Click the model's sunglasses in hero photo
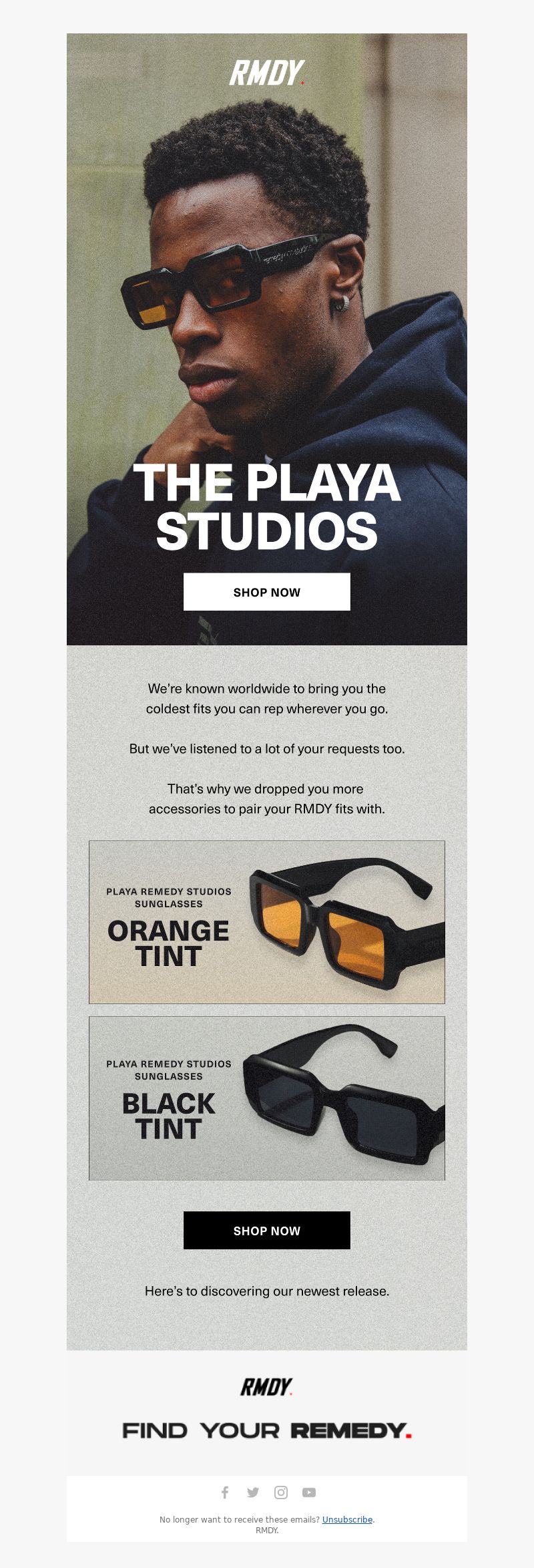534x1568 pixels. (x=220, y=276)
